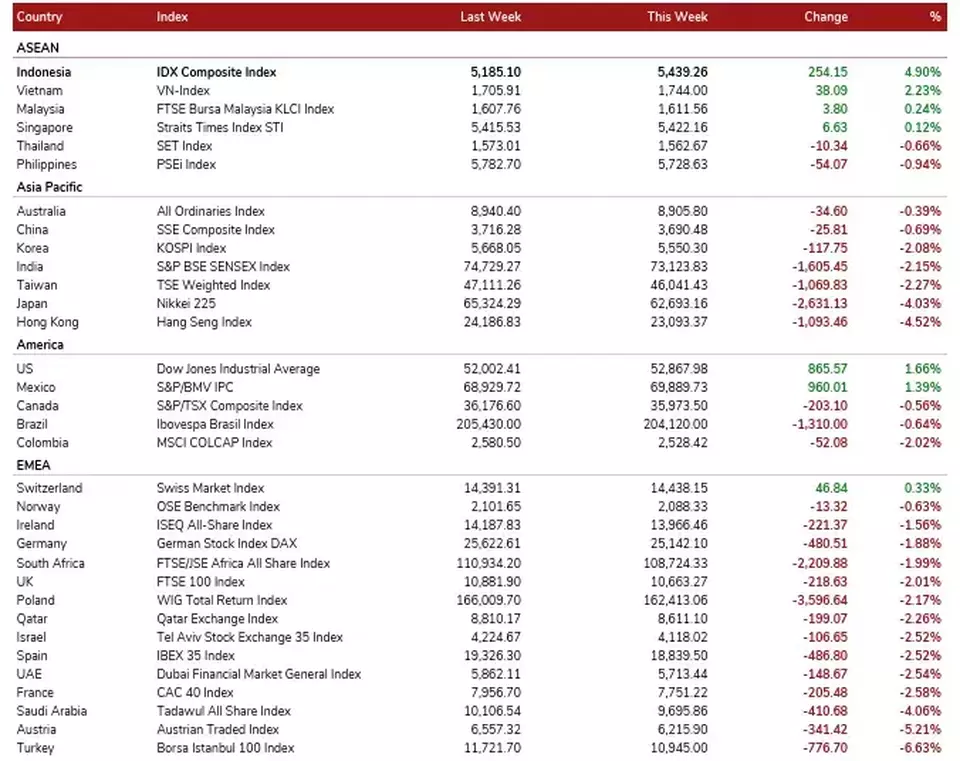This screenshot has width=960, height=761.
Task: Click German Stock Index DAX
Action: 227,543
